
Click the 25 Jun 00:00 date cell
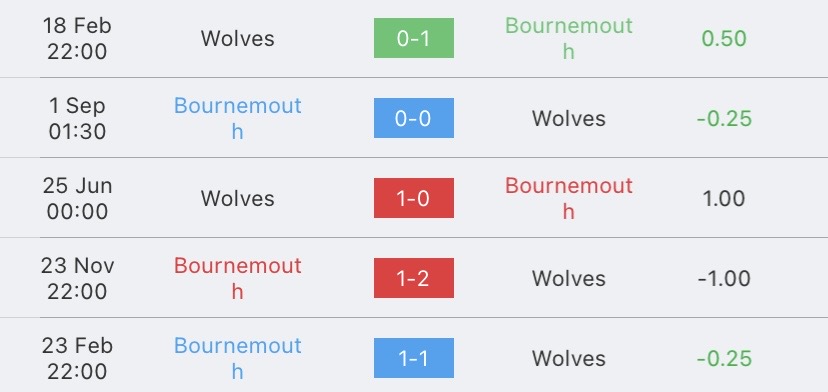77,198
